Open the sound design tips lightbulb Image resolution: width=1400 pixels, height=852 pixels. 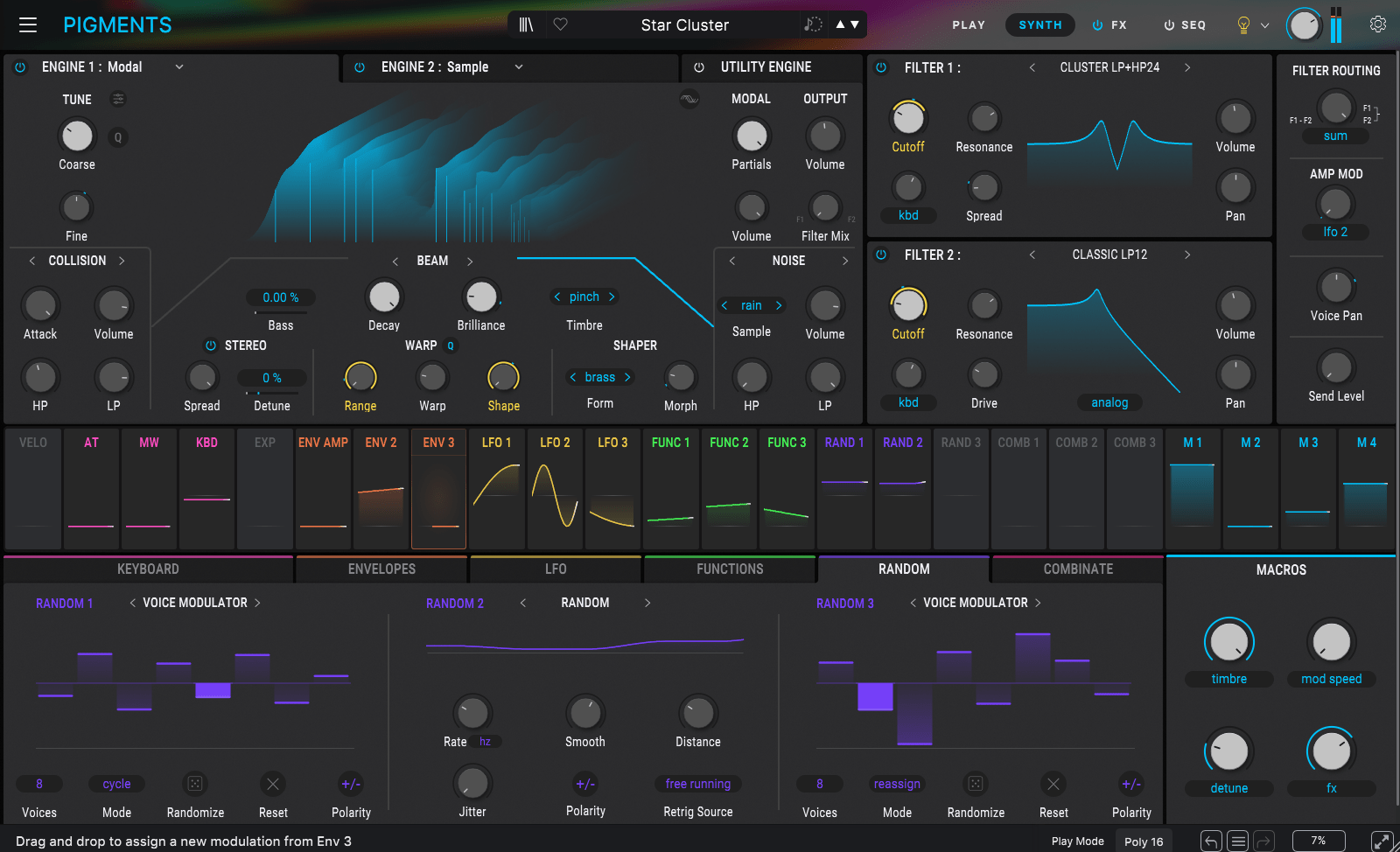1243,25
